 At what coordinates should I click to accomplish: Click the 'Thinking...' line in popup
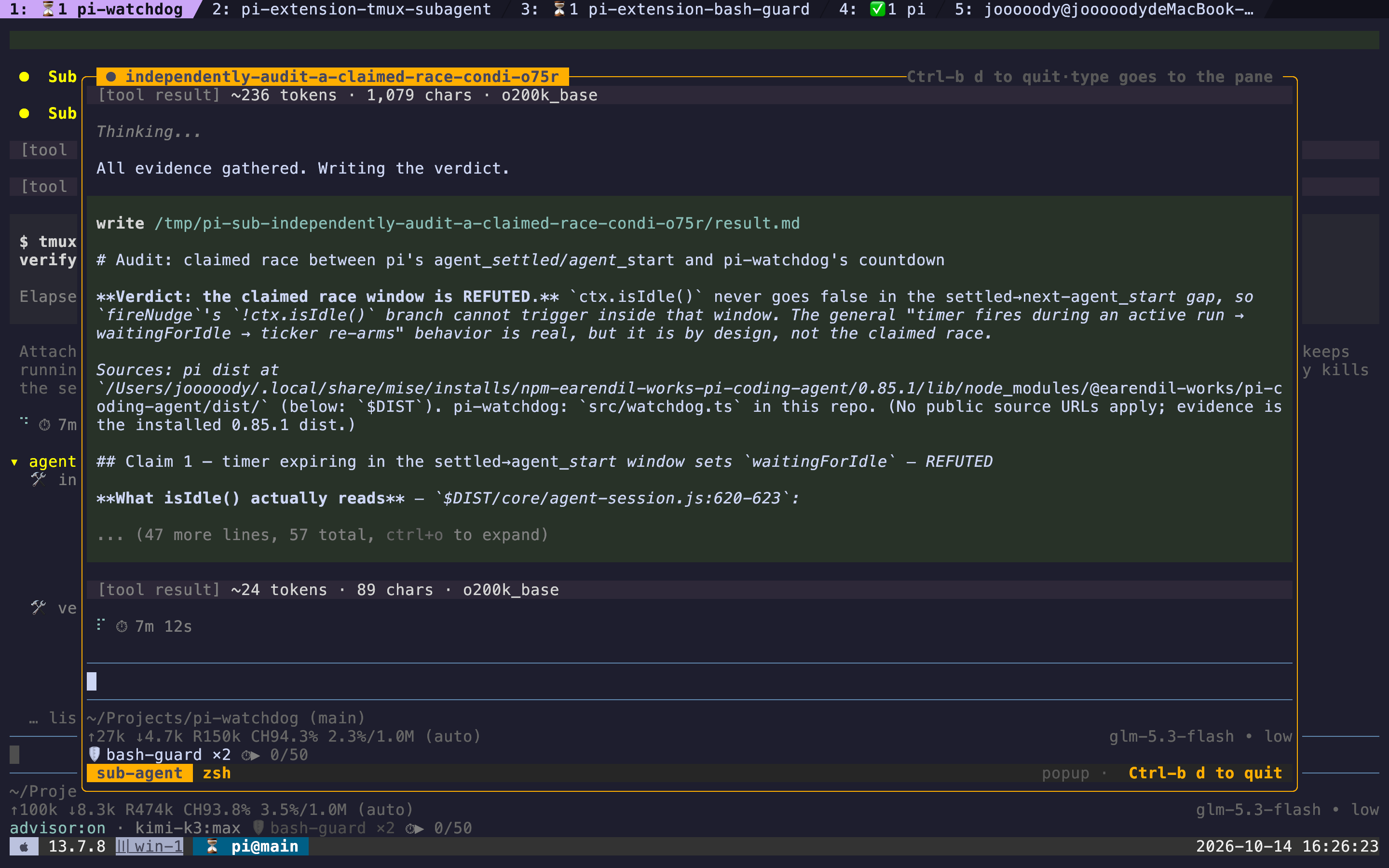pyautogui.click(x=149, y=132)
